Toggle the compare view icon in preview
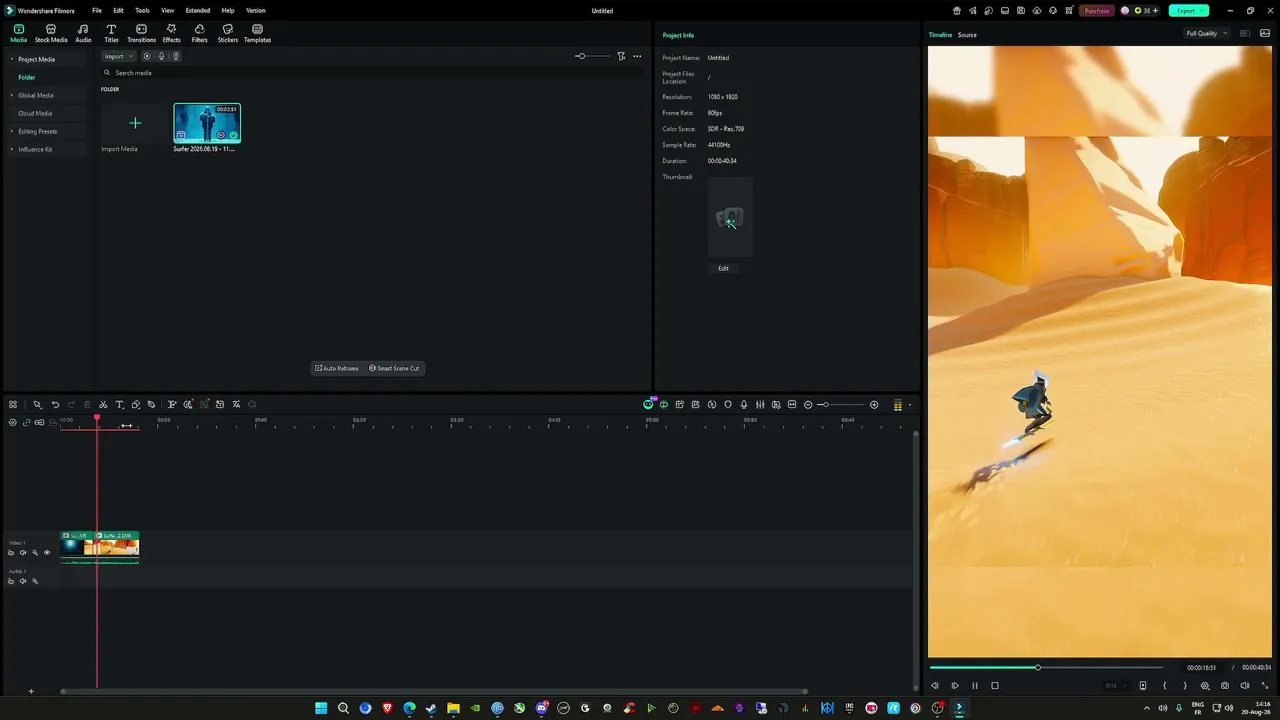1280x720 pixels. [1245, 34]
